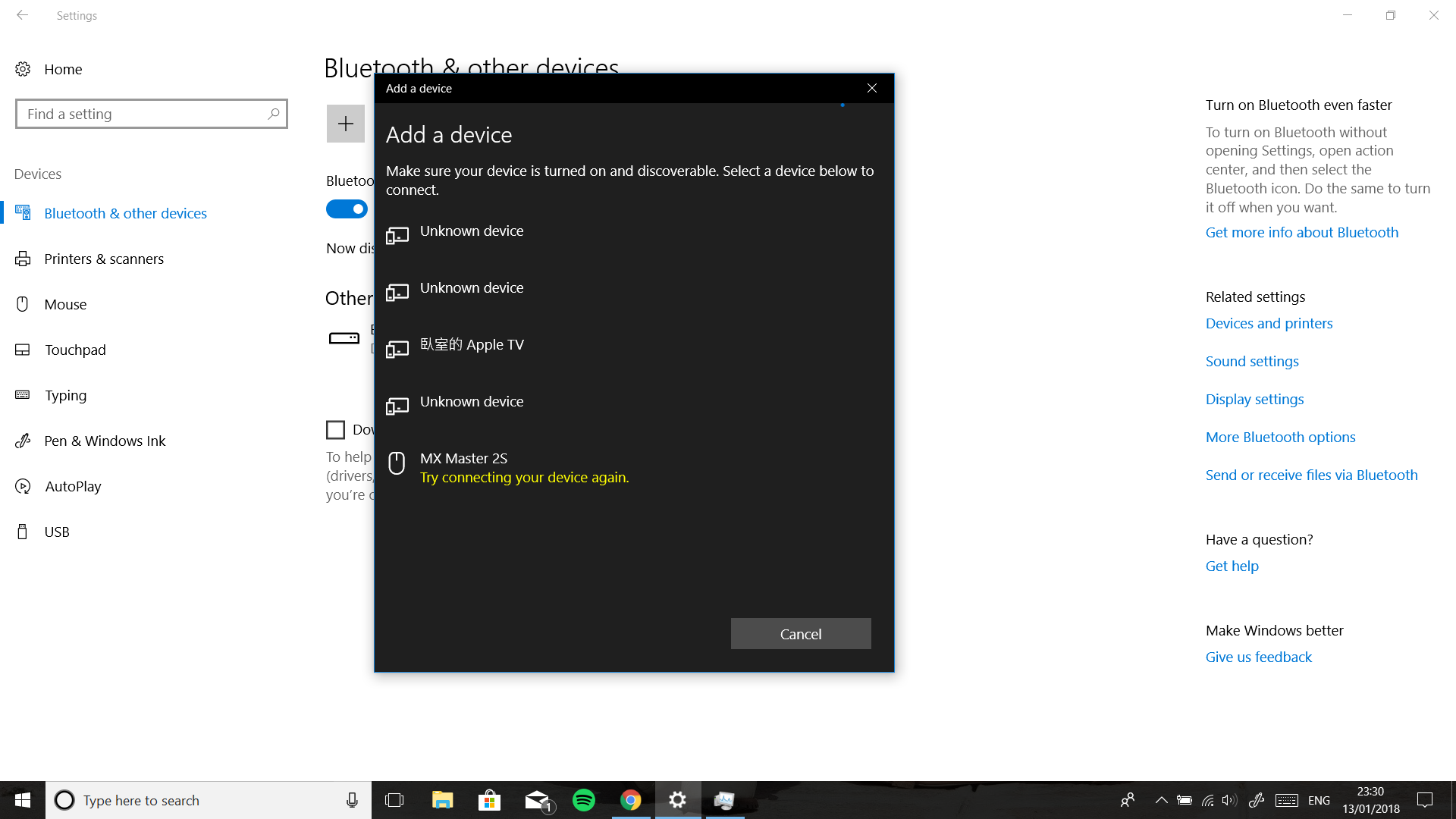Open Spotify from the taskbar
Viewport: 1456px width, 819px height.
click(584, 800)
